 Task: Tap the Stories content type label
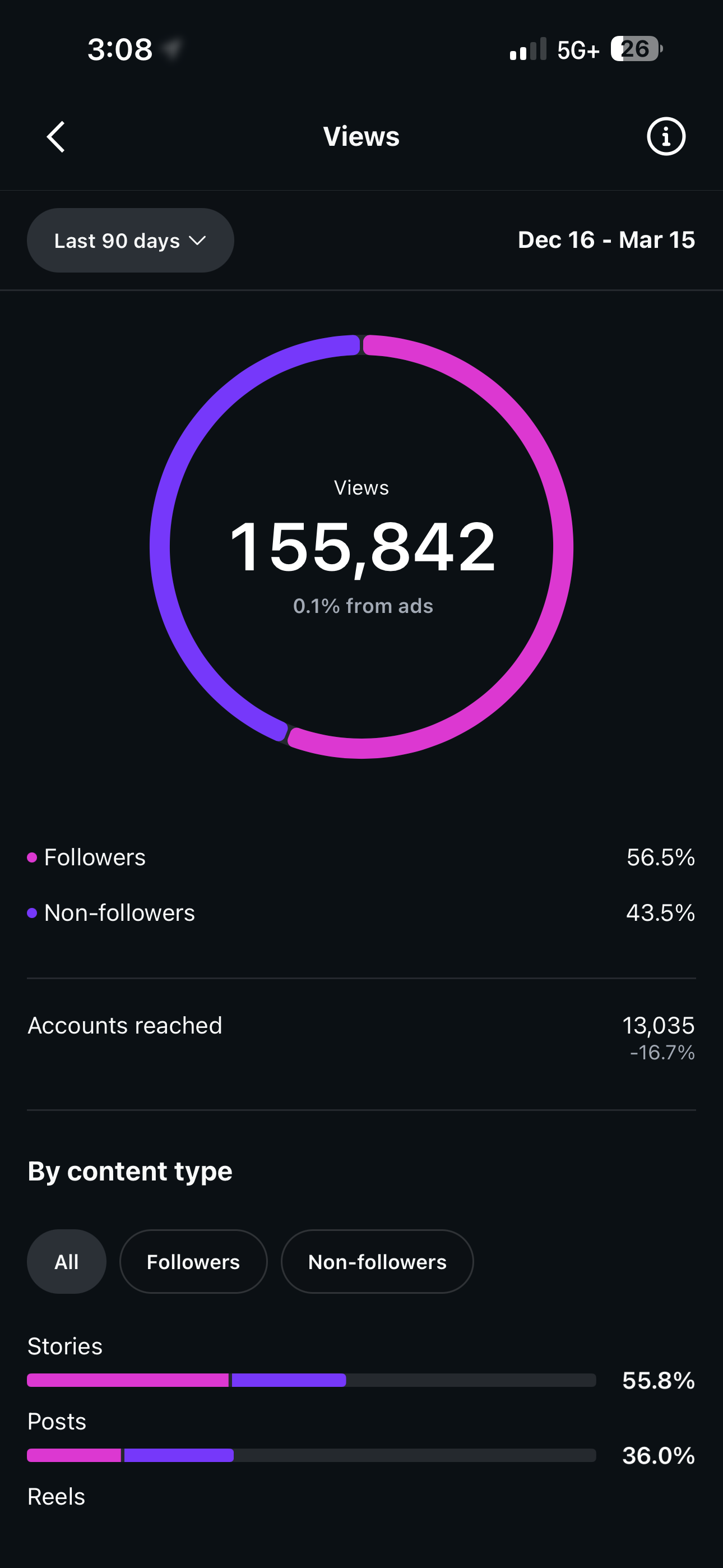(x=65, y=1346)
